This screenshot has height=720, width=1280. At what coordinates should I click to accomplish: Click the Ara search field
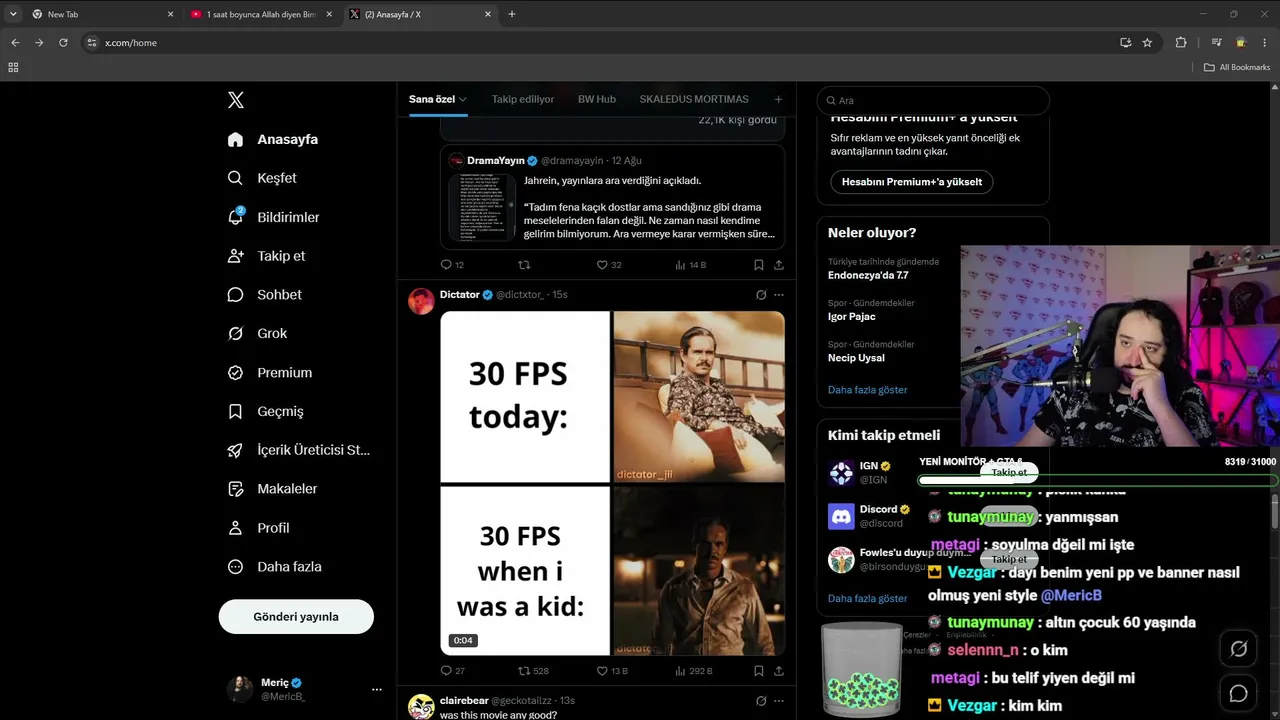pos(933,100)
